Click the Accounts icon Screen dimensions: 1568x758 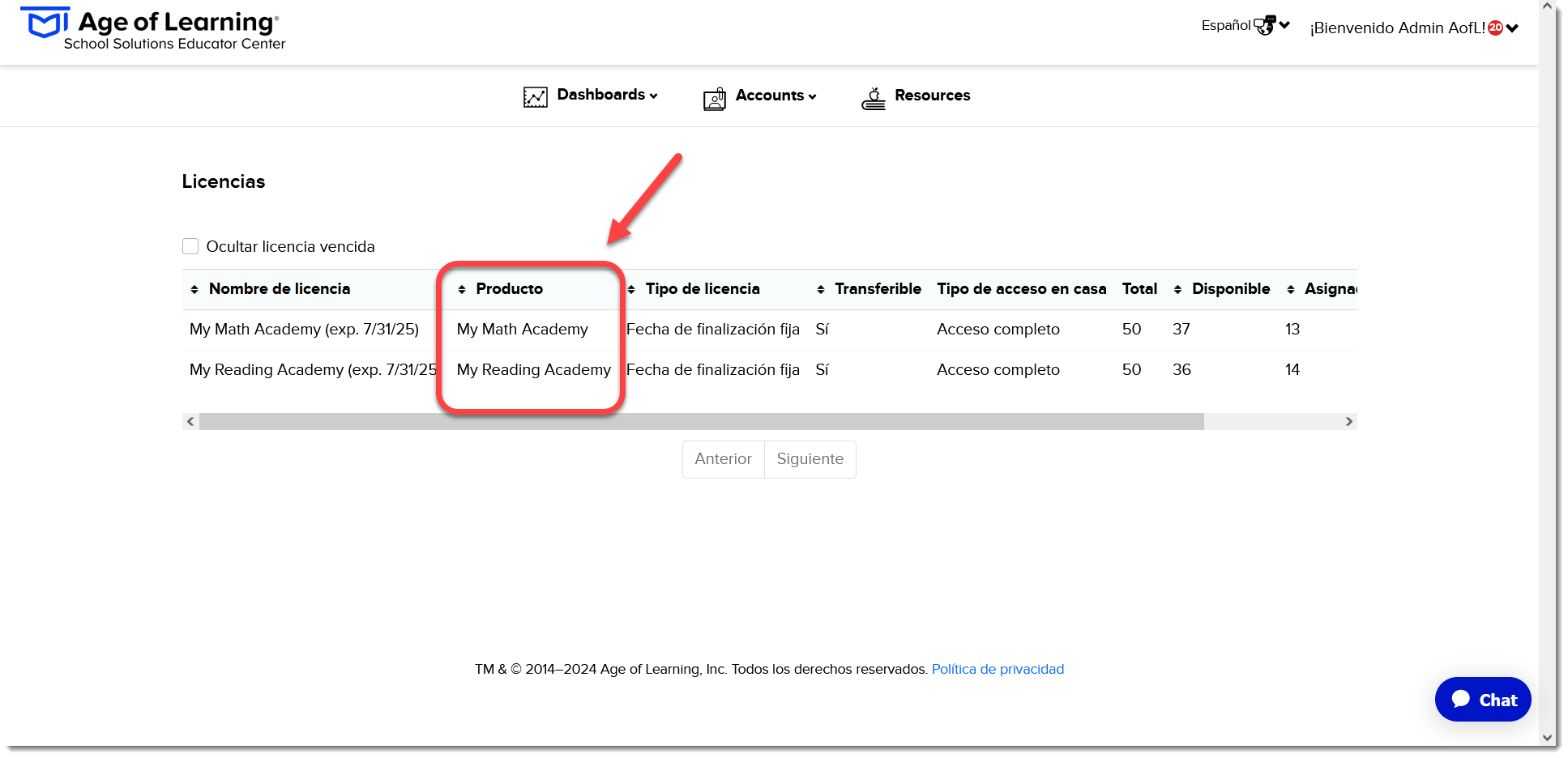click(x=715, y=99)
